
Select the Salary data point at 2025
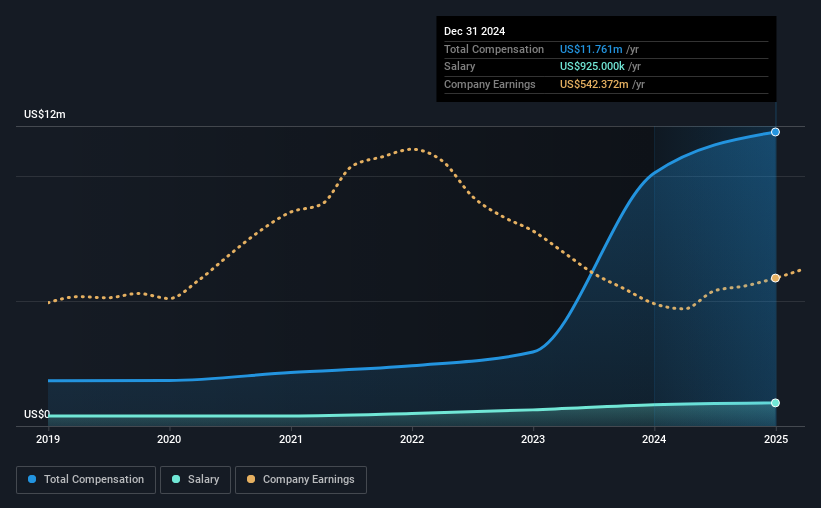(x=775, y=403)
